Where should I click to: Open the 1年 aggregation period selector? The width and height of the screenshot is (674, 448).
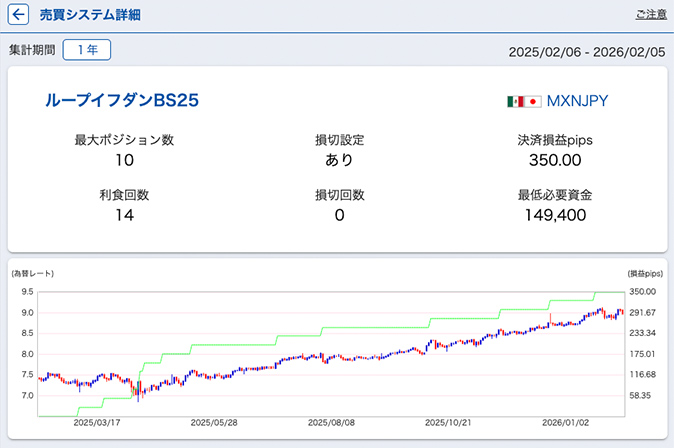point(87,50)
